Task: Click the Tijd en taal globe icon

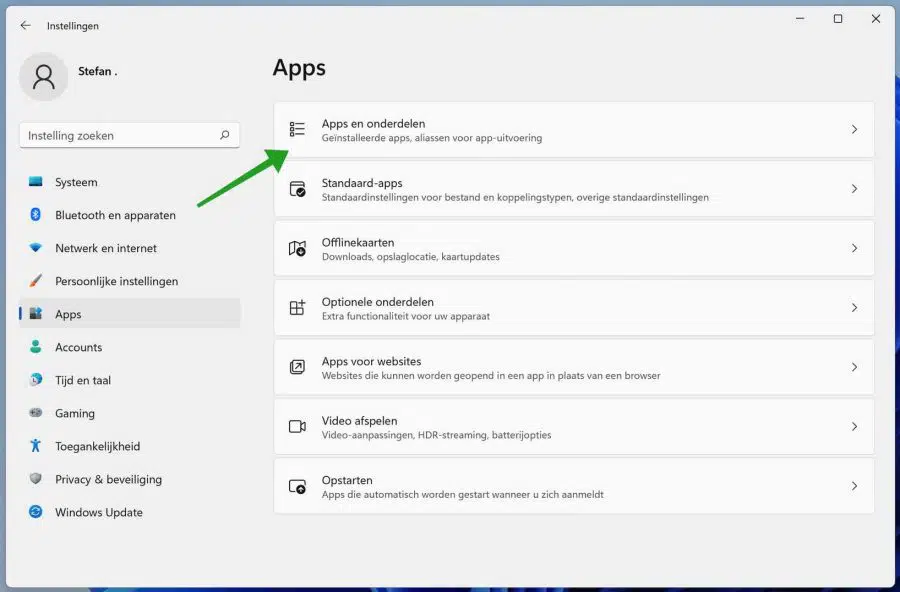Action: point(36,380)
